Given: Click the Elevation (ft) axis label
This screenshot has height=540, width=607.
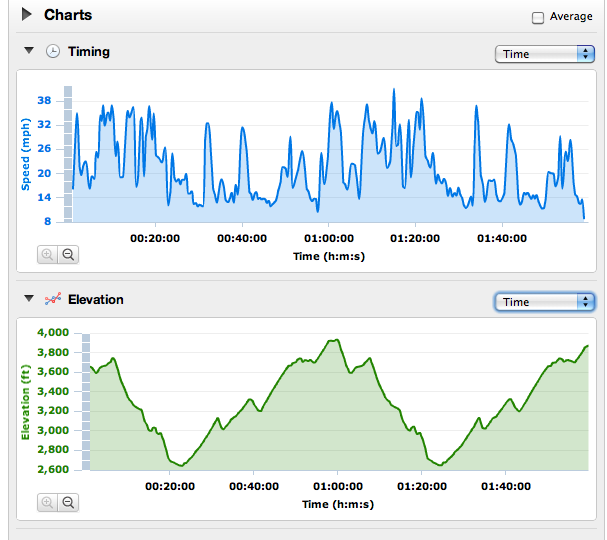Looking at the screenshot, I should pos(26,402).
